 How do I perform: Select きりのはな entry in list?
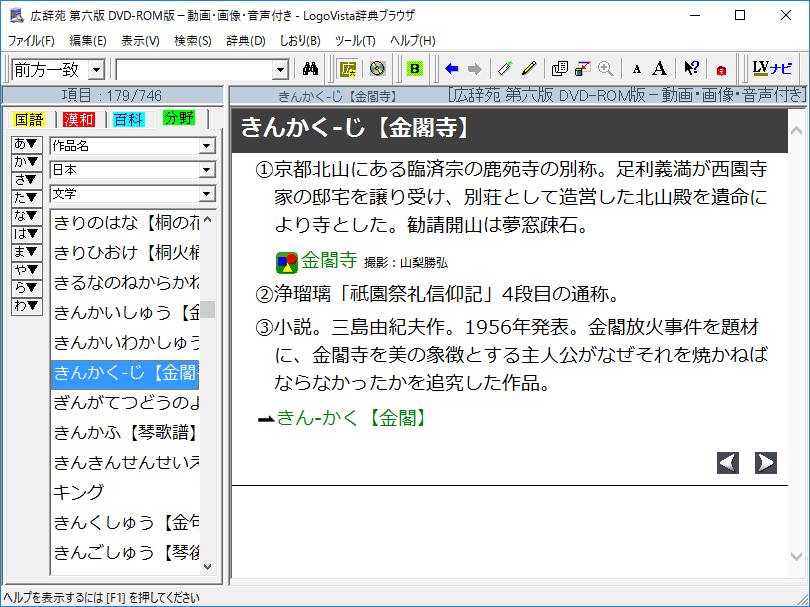click(x=126, y=223)
